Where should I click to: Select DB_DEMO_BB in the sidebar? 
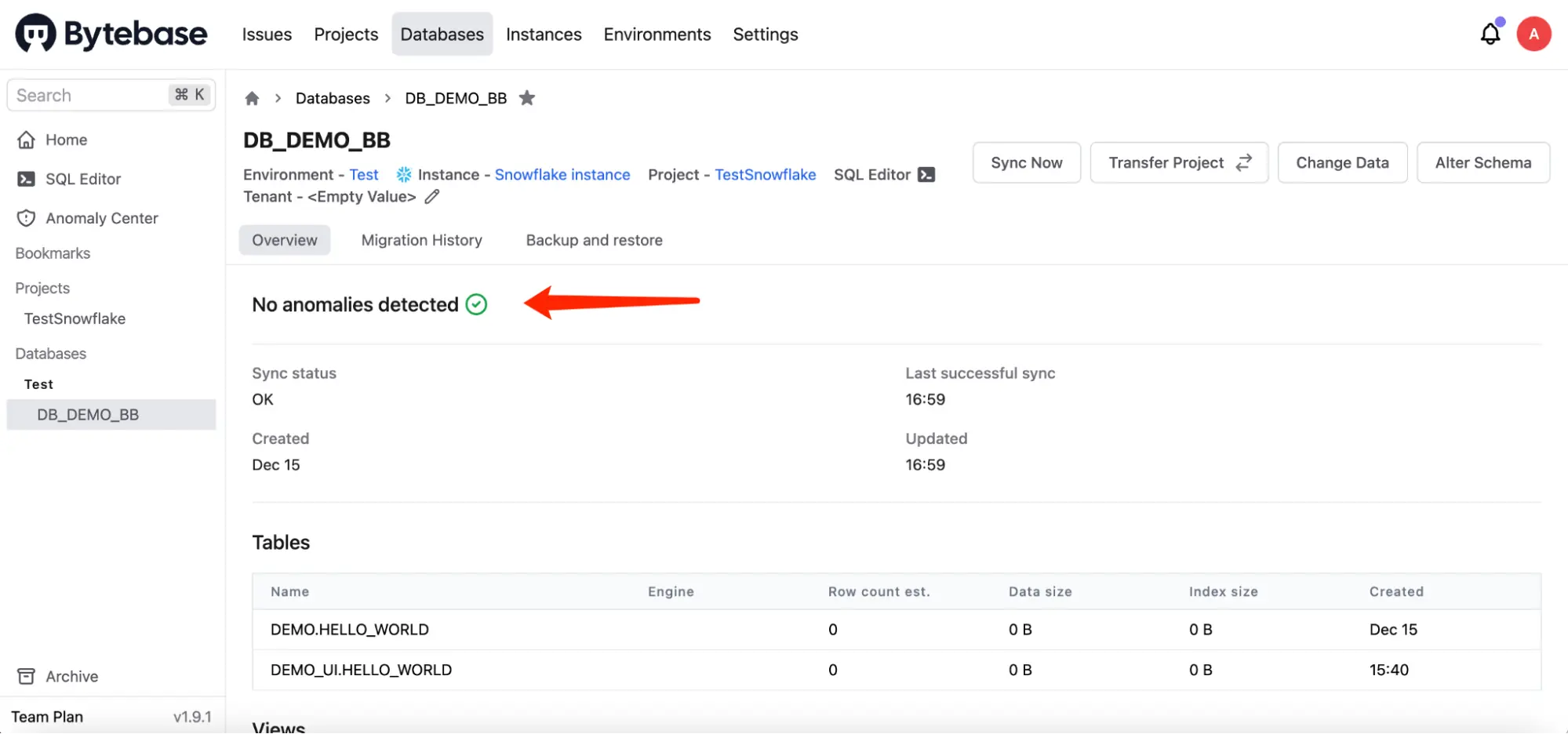point(111,415)
